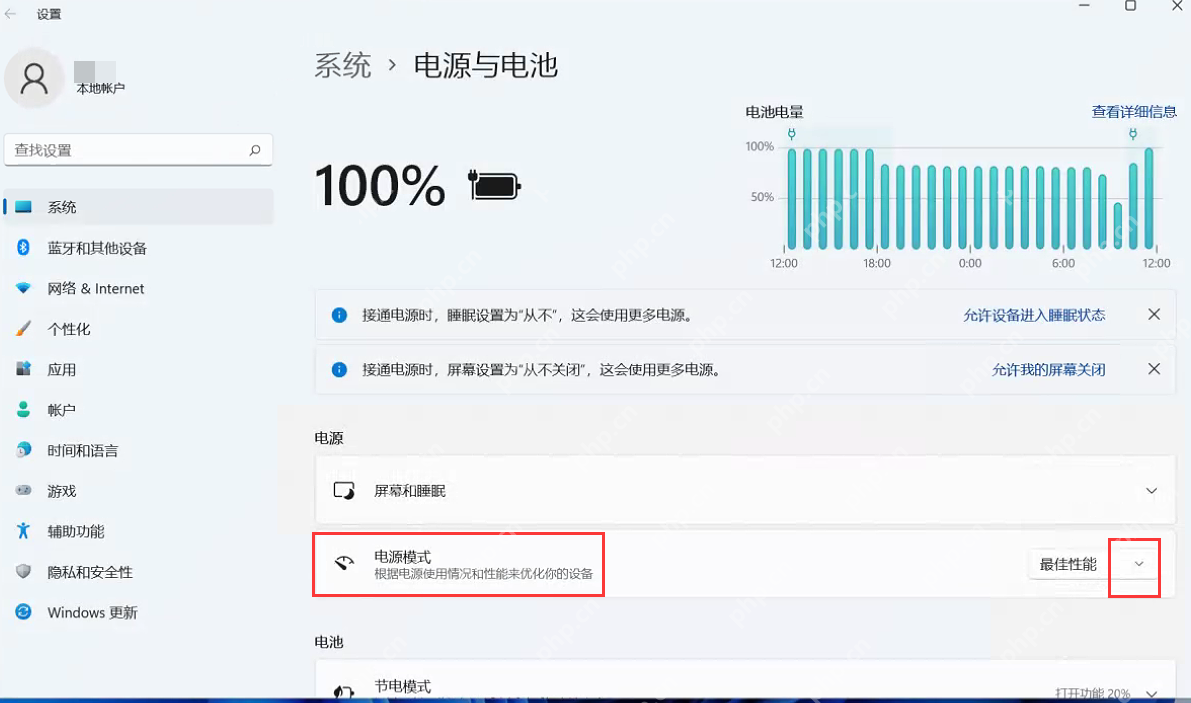Screen dimensions: 1191x703
Task: Click the search magnifier icon
Action: click(x=255, y=150)
